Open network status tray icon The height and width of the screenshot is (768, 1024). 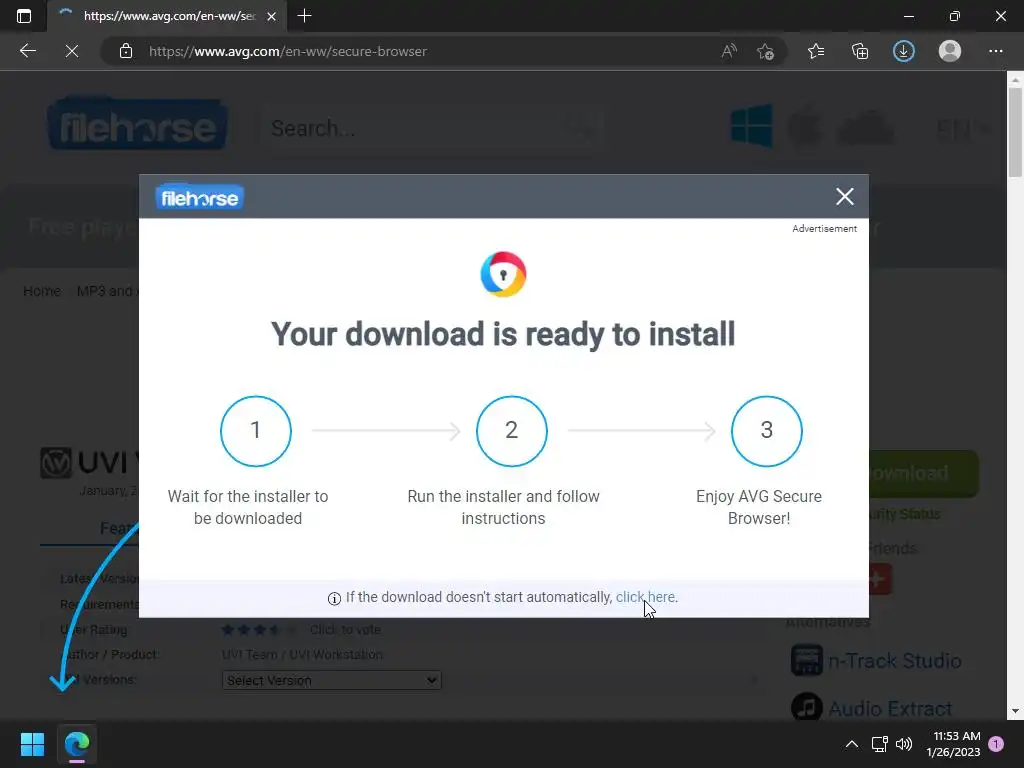click(879, 744)
